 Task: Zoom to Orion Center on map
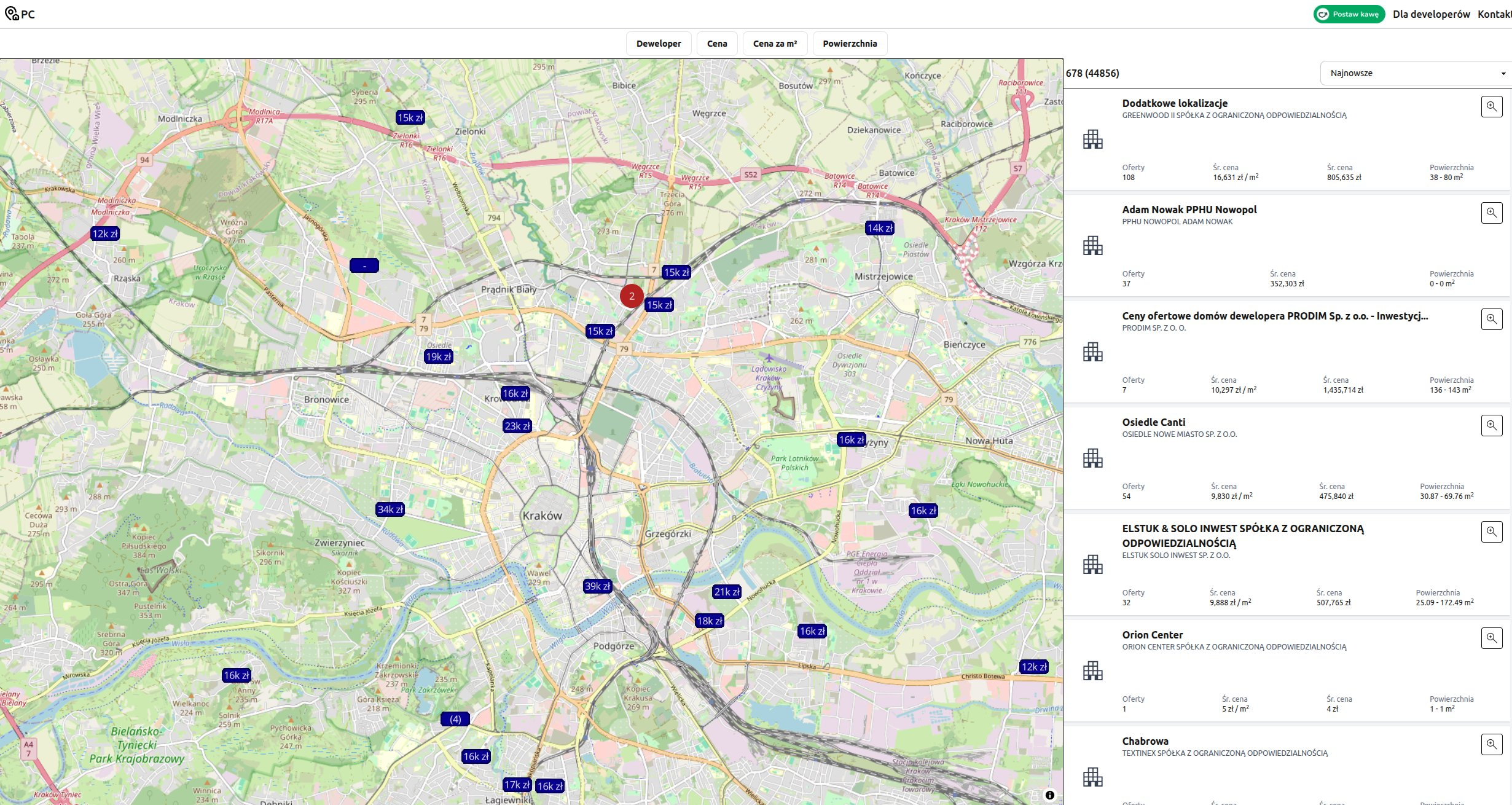point(1491,638)
